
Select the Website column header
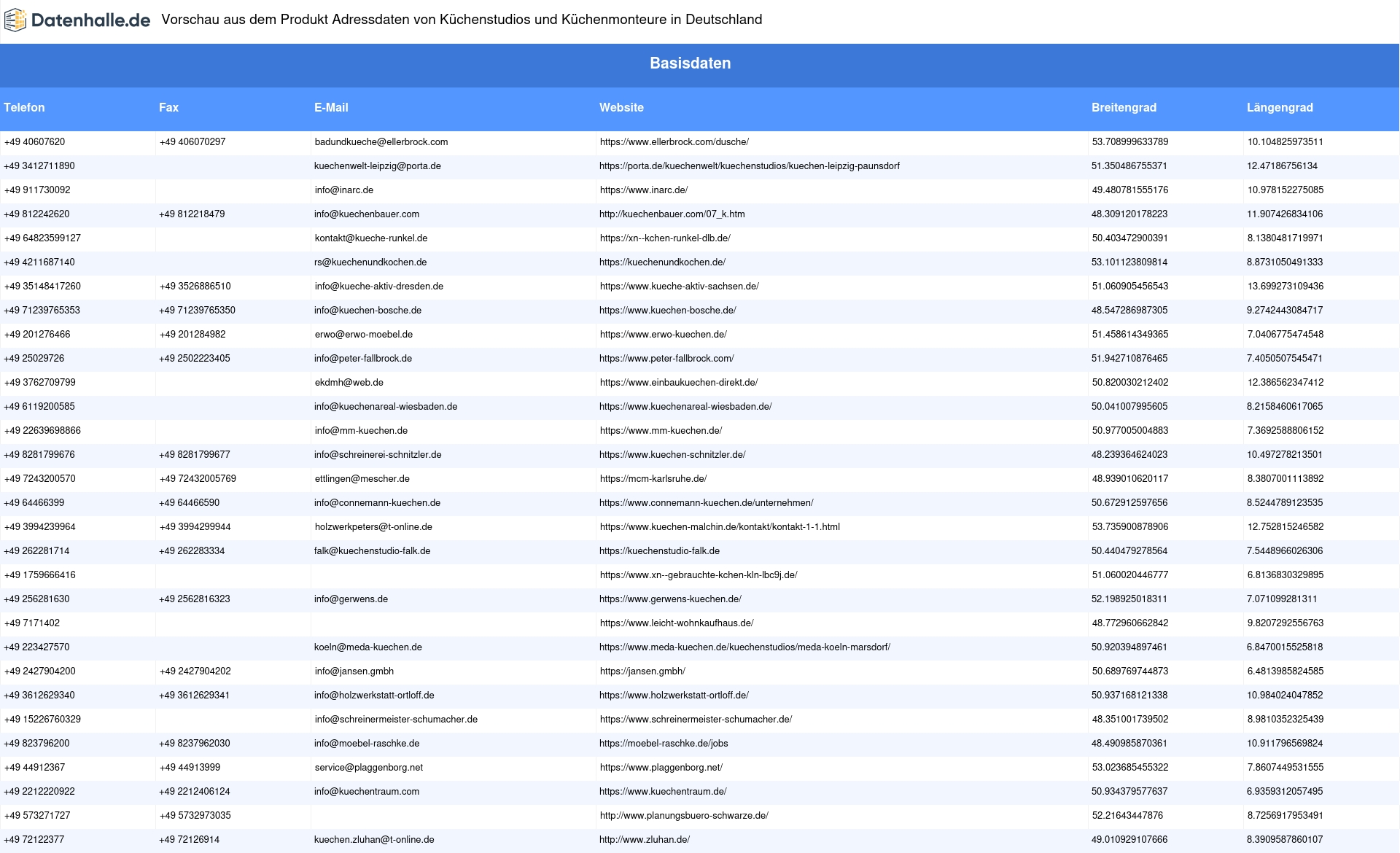coord(621,107)
